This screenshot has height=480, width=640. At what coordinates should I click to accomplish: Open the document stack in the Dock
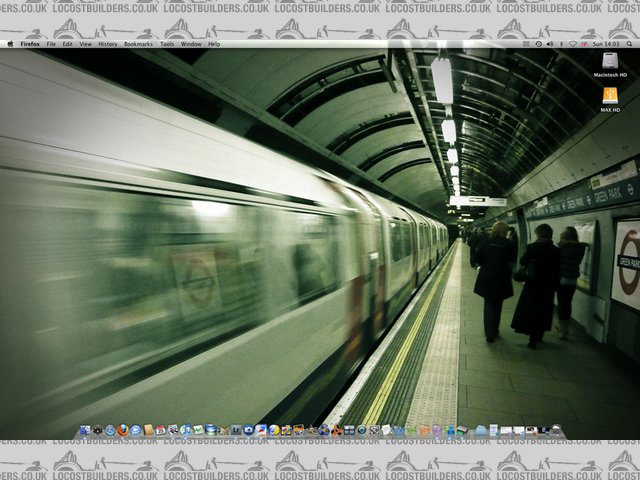coord(493,430)
